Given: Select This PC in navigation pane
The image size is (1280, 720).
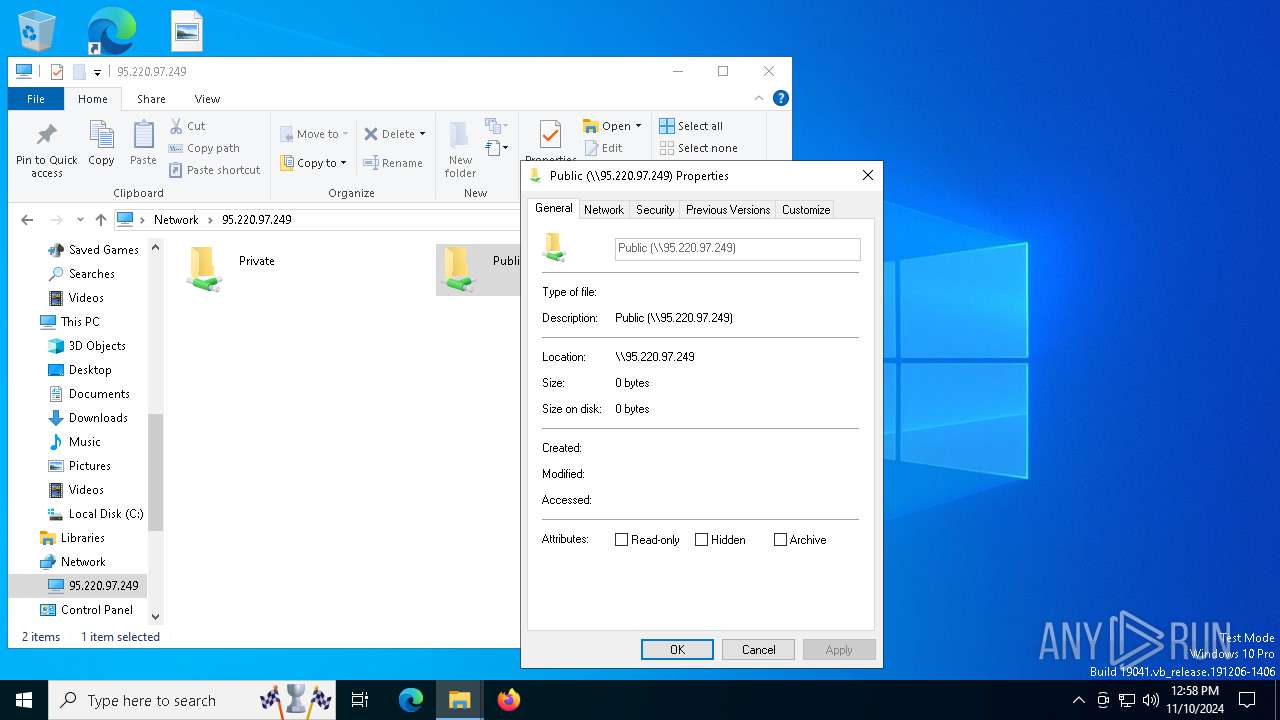Looking at the screenshot, I should click(x=69, y=322).
